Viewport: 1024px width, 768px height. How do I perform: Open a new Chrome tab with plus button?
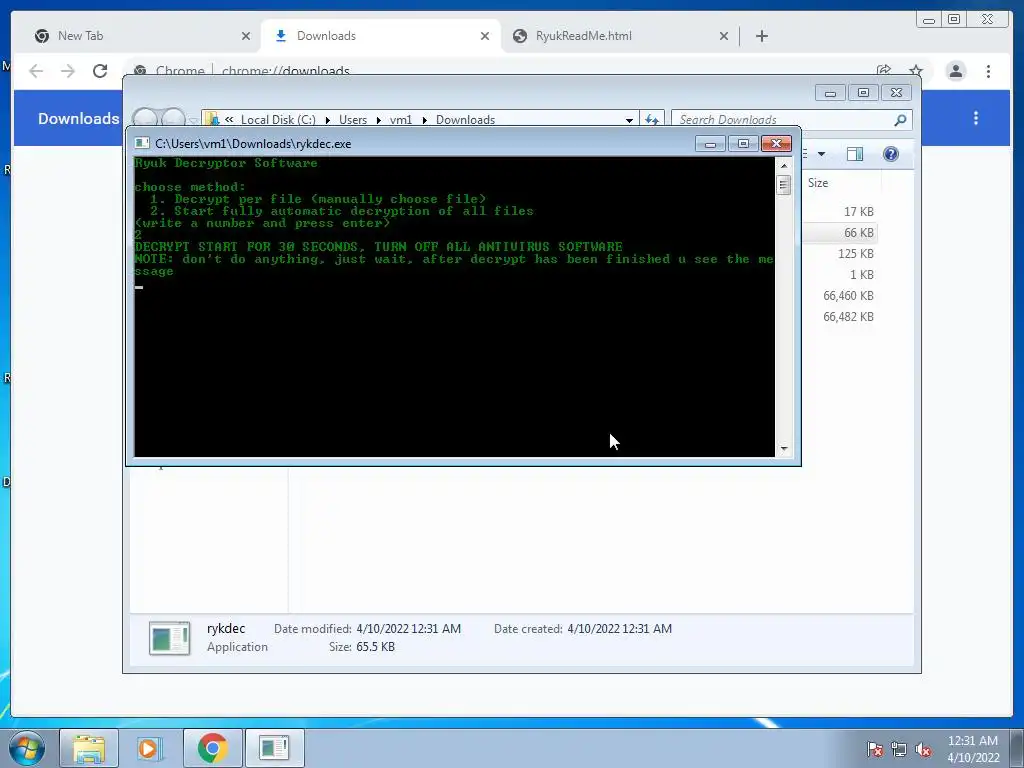click(x=761, y=36)
